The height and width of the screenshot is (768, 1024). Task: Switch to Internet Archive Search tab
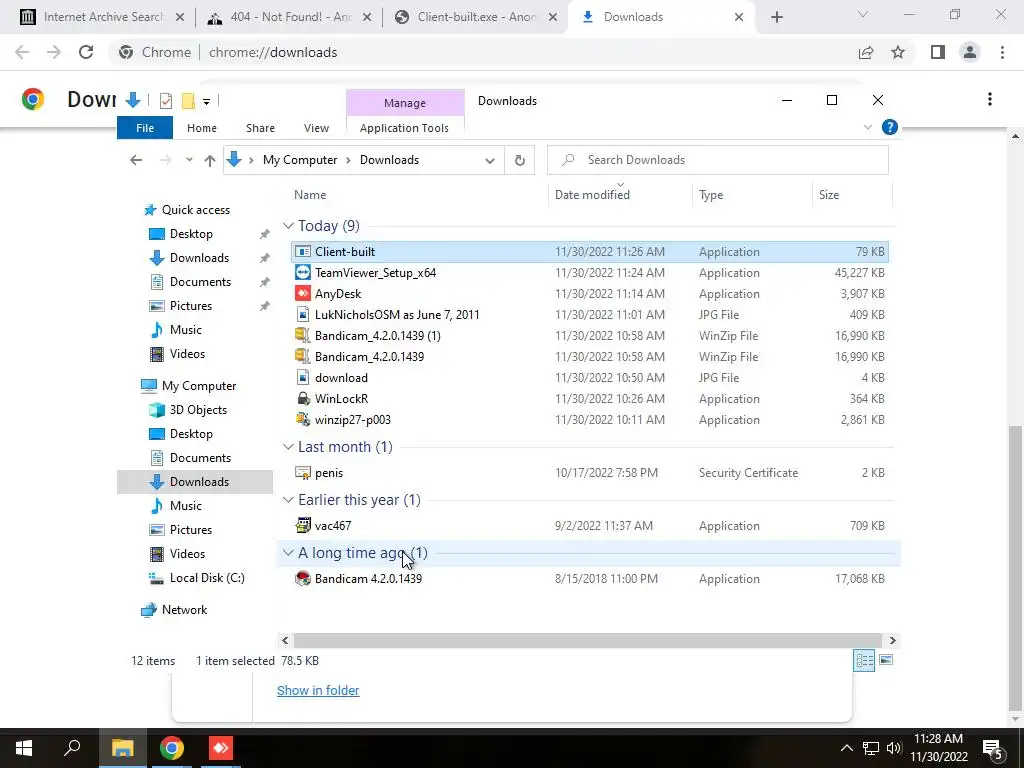click(103, 17)
